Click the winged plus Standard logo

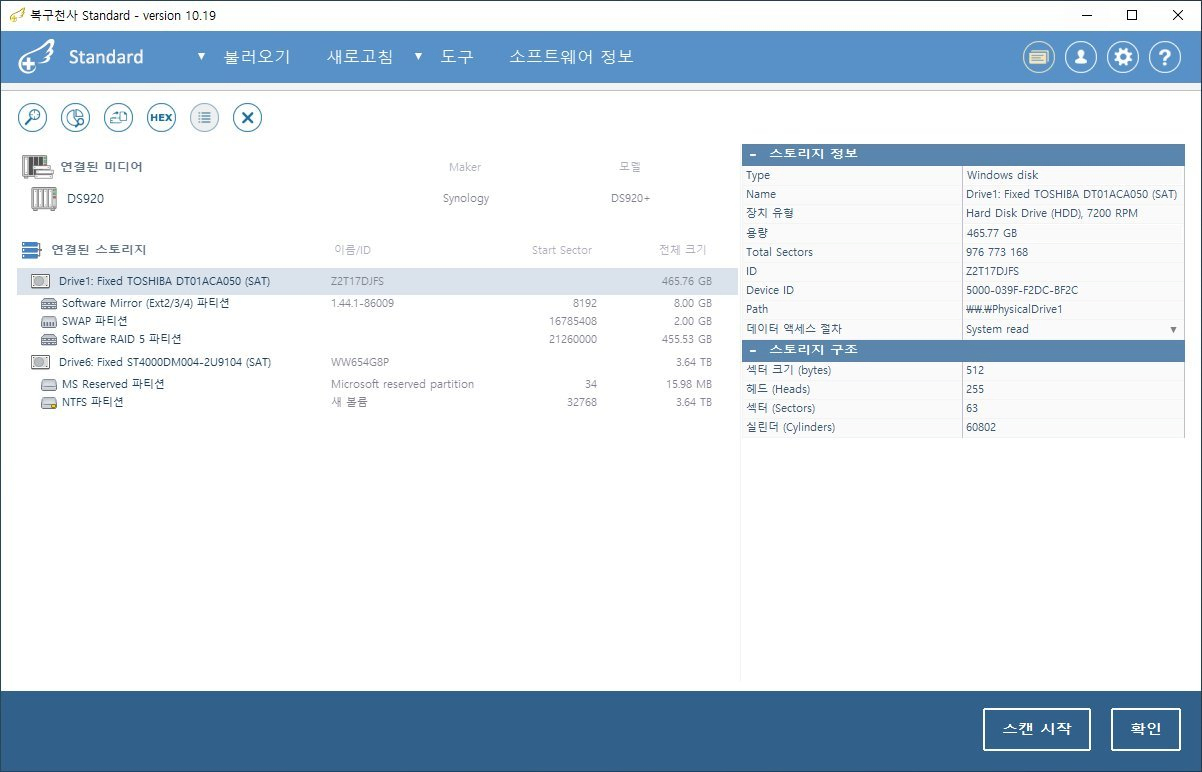[36, 57]
